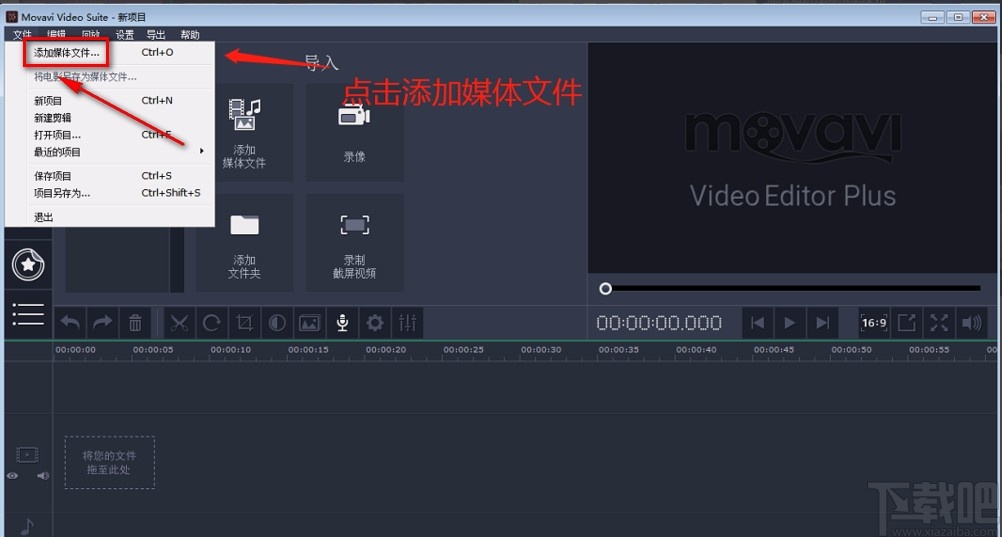Open clip properties gear icon

pyautogui.click(x=375, y=323)
